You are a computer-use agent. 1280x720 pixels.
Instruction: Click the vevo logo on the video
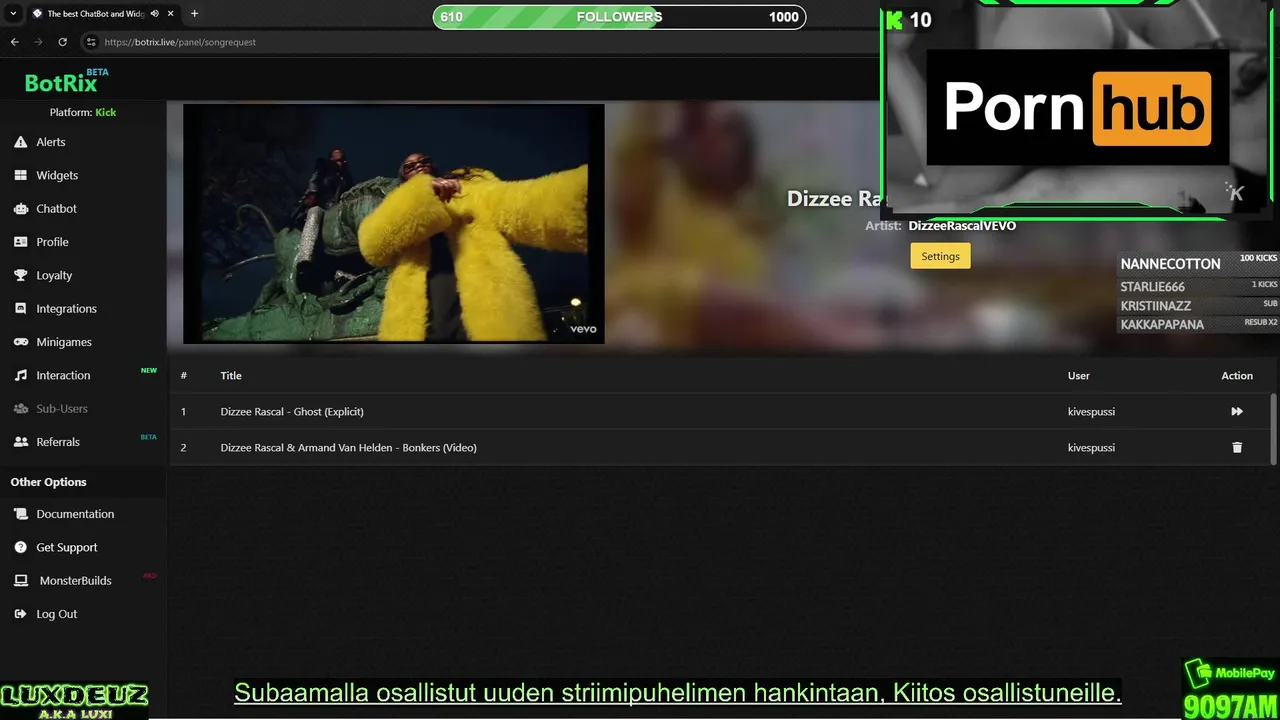[x=583, y=329]
